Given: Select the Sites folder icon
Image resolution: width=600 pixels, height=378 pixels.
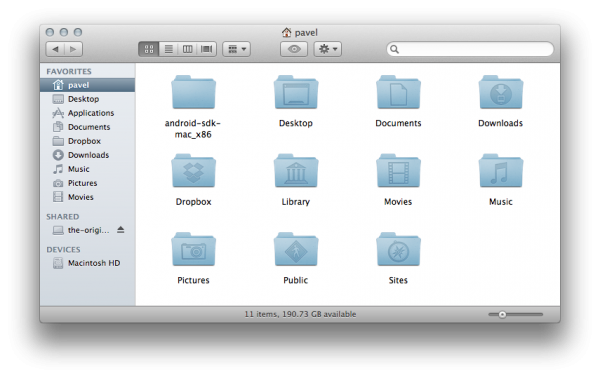Looking at the screenshot, I should [x=398, y=249].
